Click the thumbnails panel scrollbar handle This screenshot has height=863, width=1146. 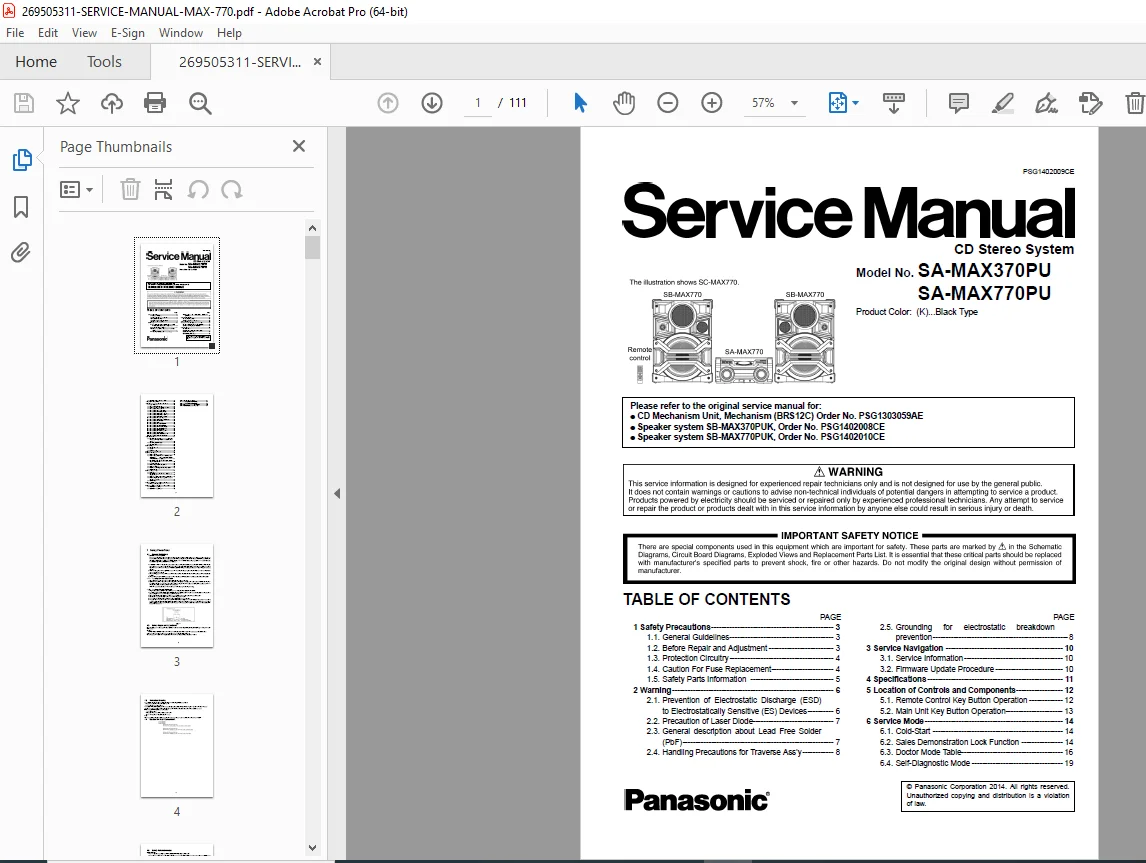pyautogui.click(x=312, y=248)
